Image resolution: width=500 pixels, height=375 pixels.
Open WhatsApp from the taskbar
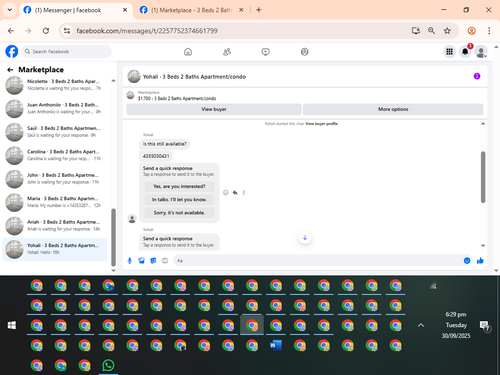[x=108, y=365]
